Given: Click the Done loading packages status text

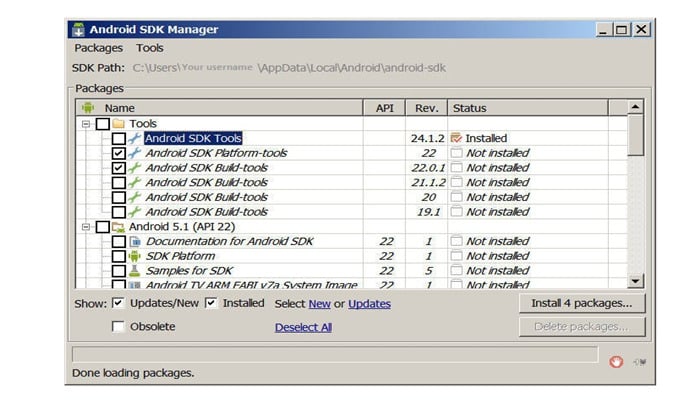Looking at the screenshot, I should 133,373.
